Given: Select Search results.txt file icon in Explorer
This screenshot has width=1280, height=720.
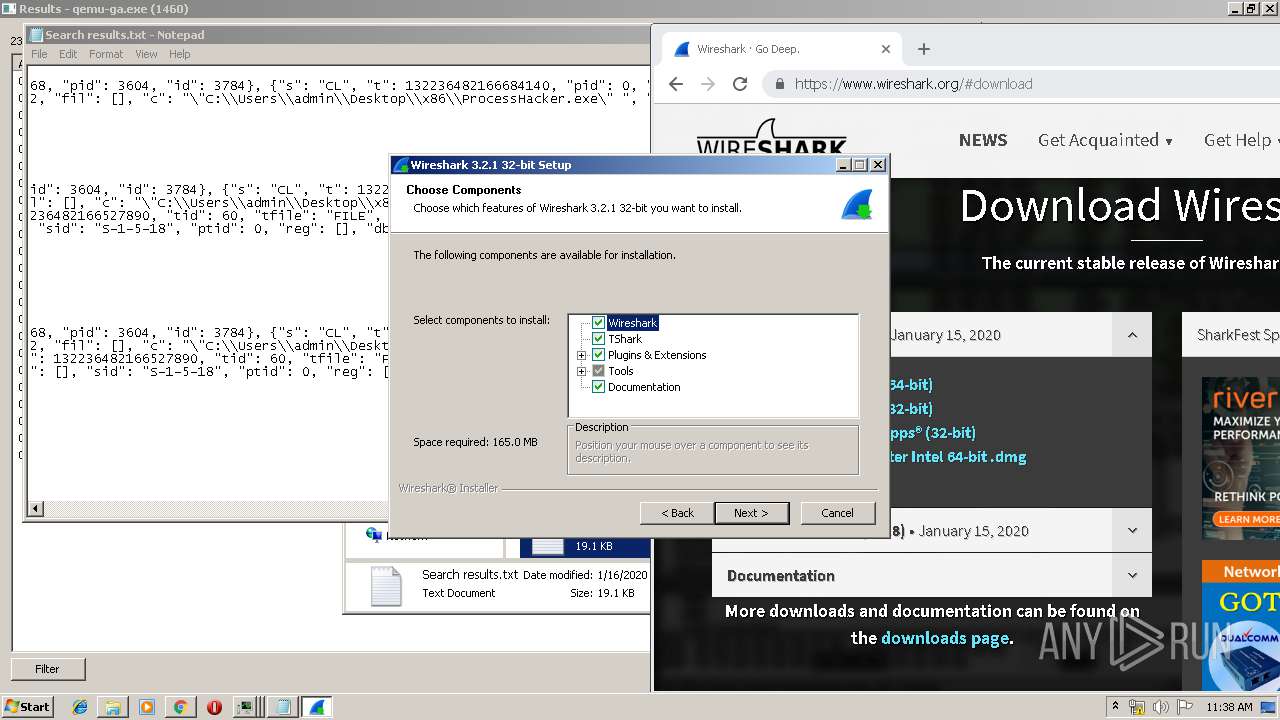Looking at the screenshot, I should [386, 586].
